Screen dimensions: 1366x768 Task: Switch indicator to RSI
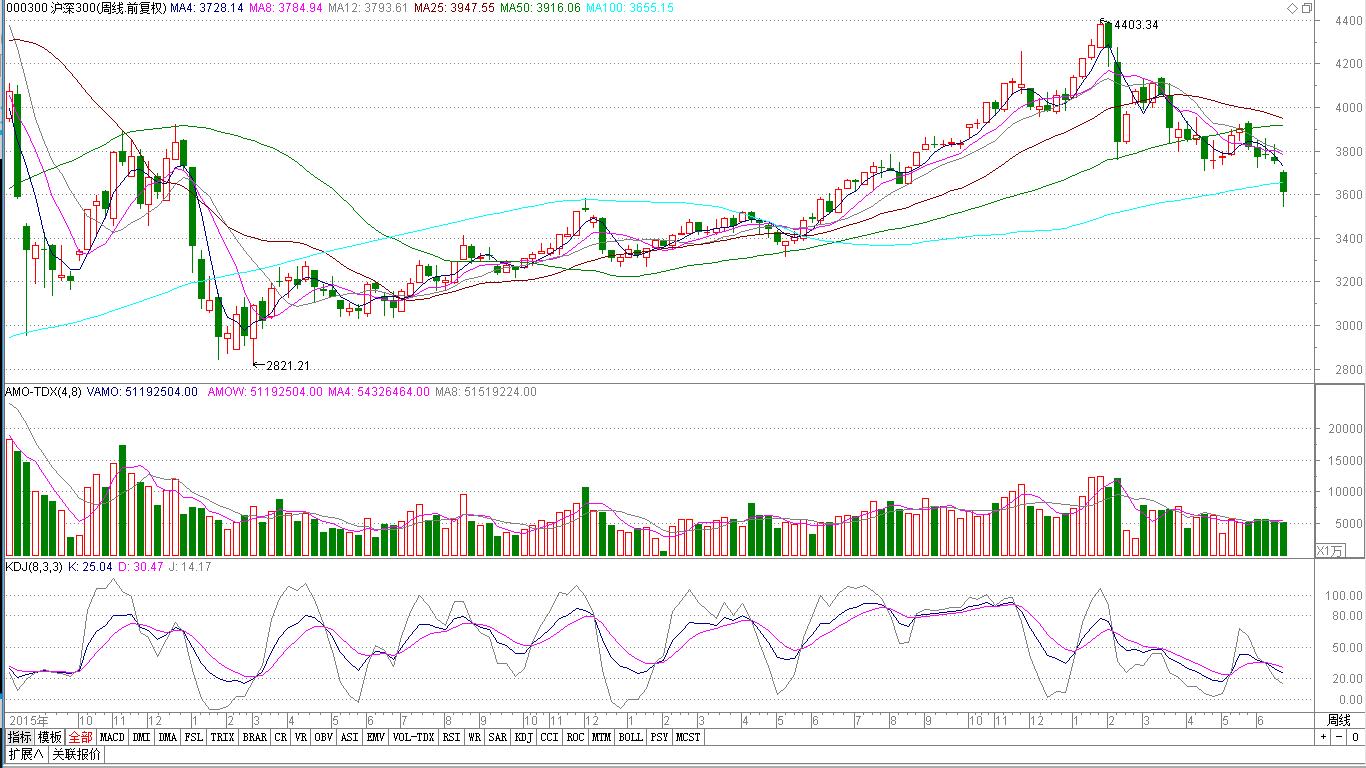452,737
